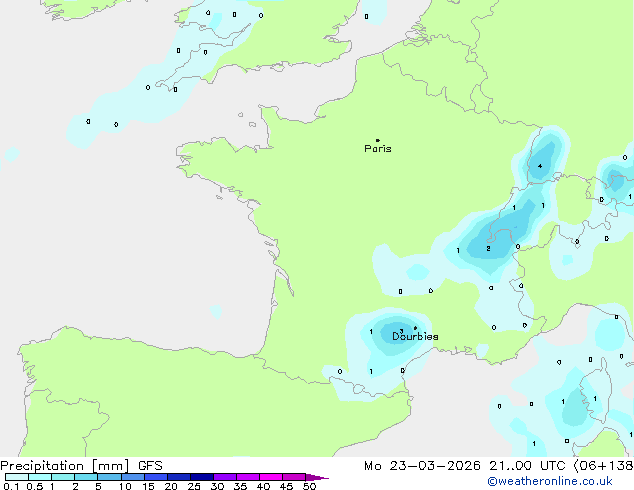This screenshot has width=634, height=490.
Task: Select the Paris location dot marker
Action: (x=378, y=140)
